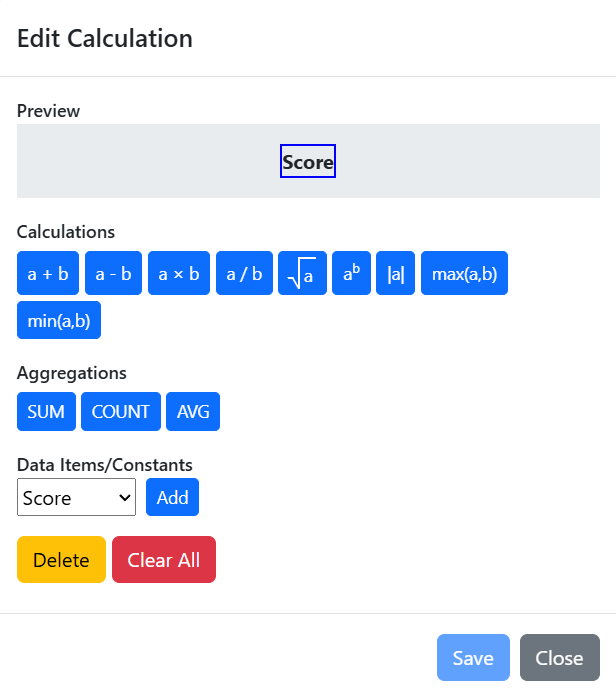Clear All elements from the calculation

164,559
